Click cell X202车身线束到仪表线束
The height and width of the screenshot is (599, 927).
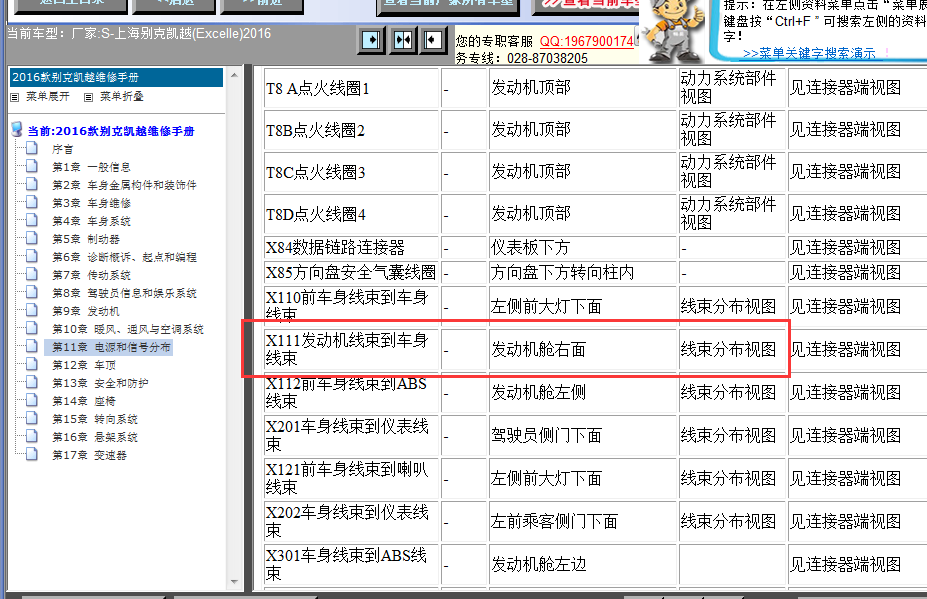(351, 522)
